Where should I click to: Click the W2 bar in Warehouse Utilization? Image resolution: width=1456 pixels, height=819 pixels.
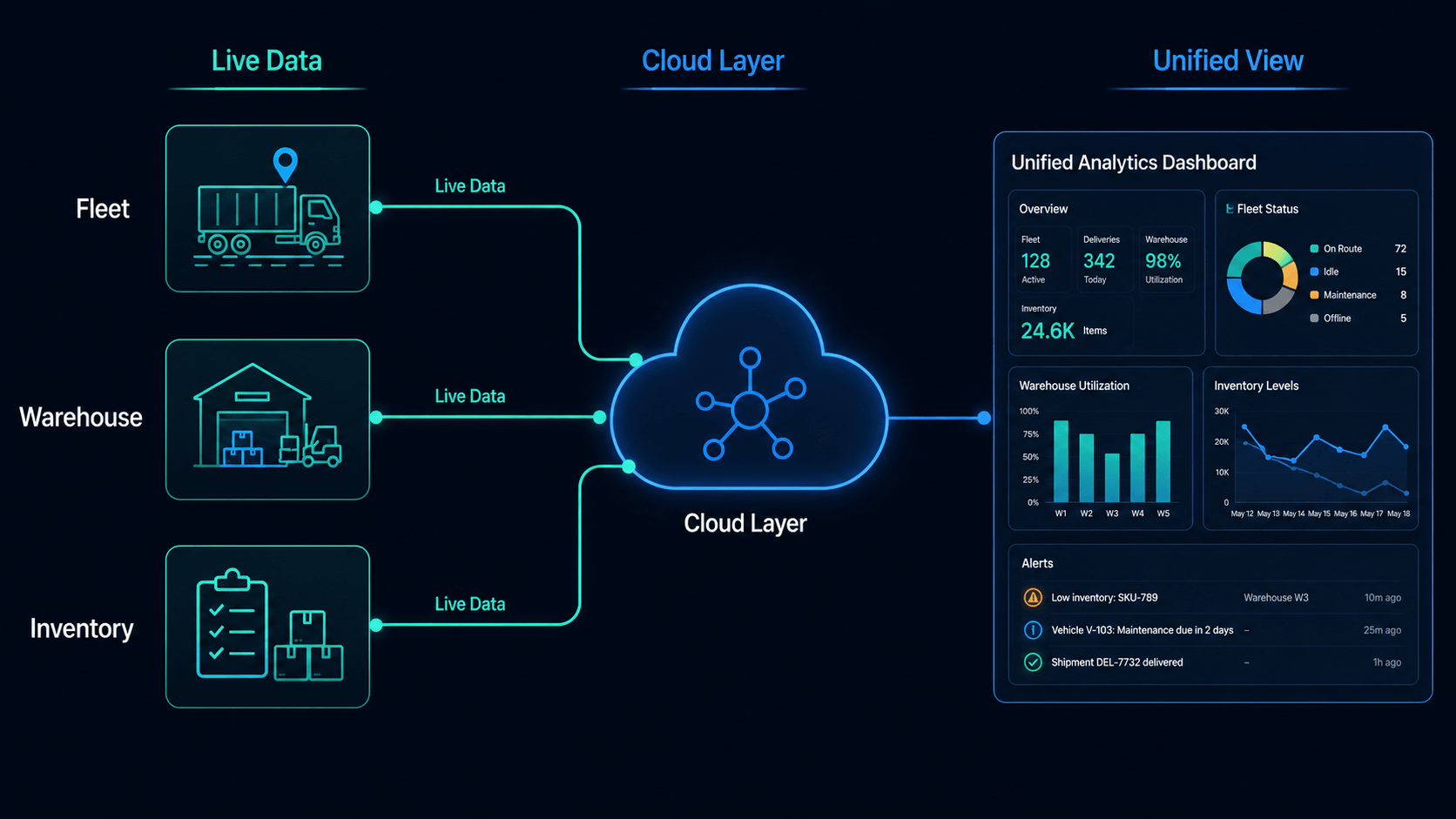pyautogui.click(x=1087, y=468)
